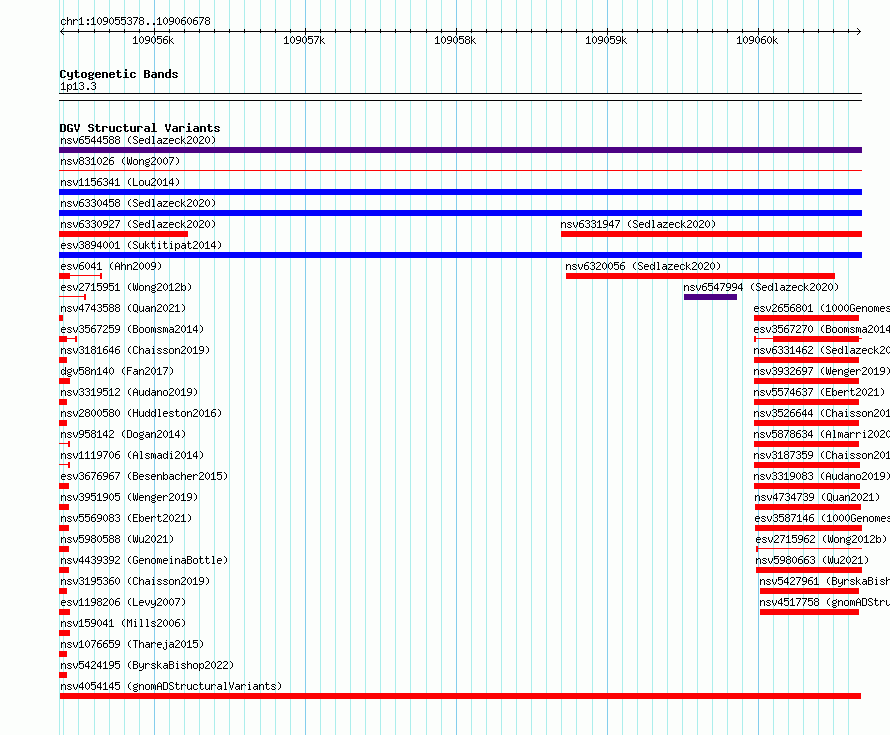The height and width of the screenshot is (735, 890).
Task: Open the esv3676967 (Besenbacher2015) label
Action: [144, 476]
